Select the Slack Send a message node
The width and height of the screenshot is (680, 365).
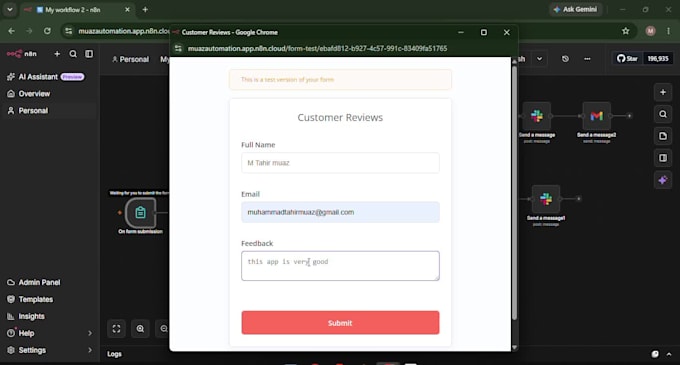pos(537,116)
